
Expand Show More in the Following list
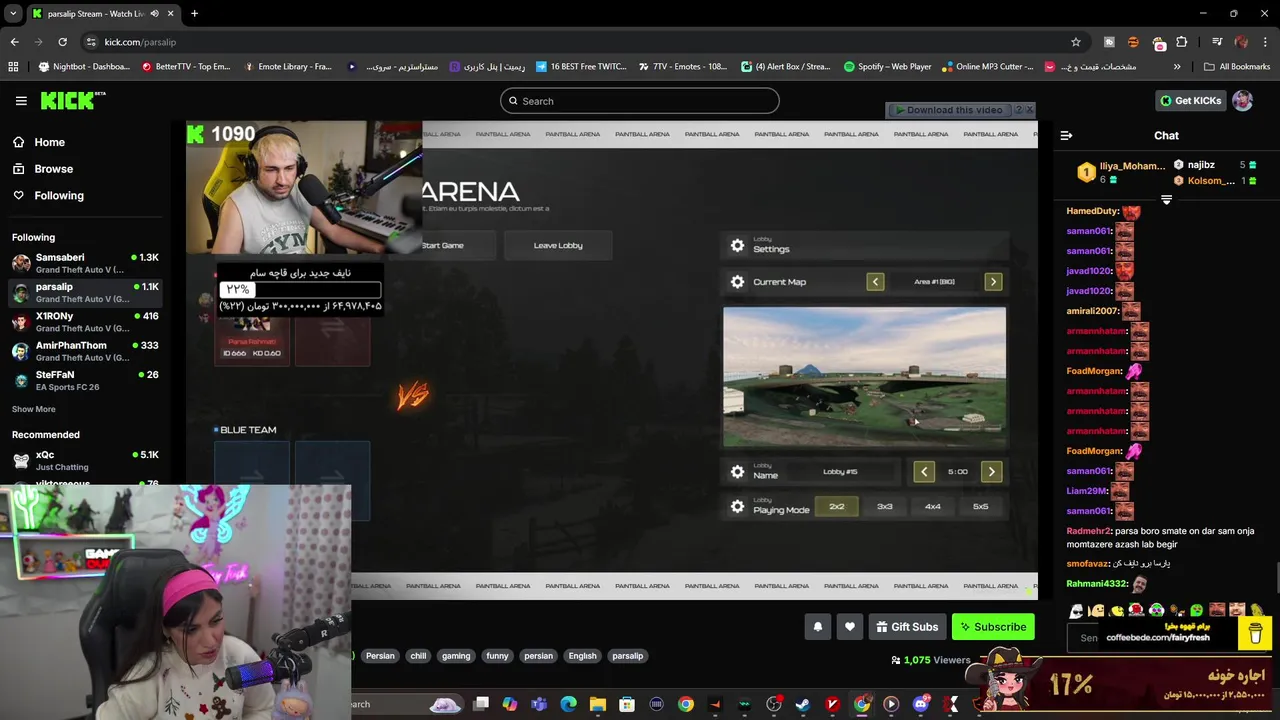tap(34, 409)
